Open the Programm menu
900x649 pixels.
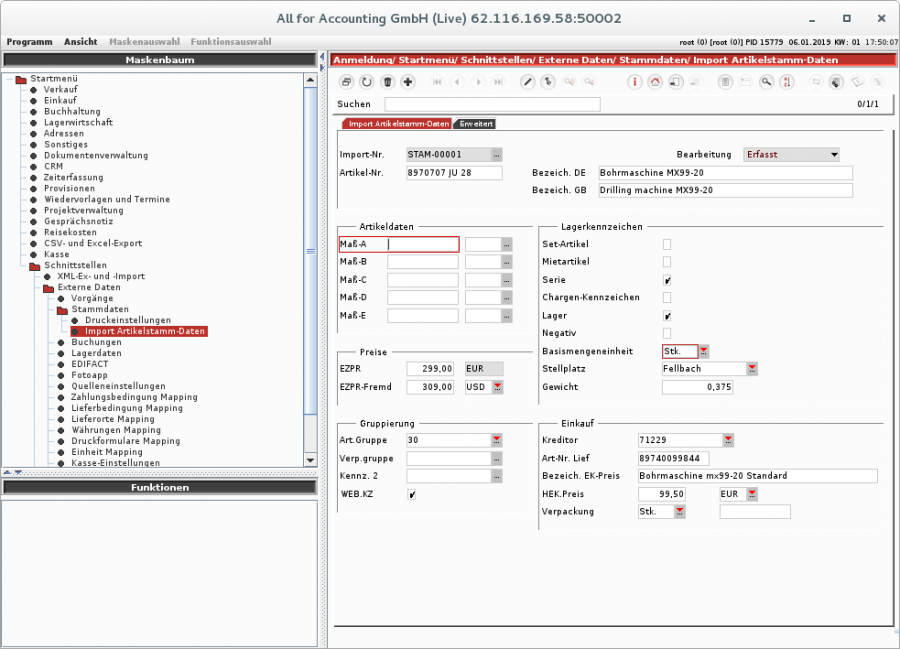[x=29, y=42]
